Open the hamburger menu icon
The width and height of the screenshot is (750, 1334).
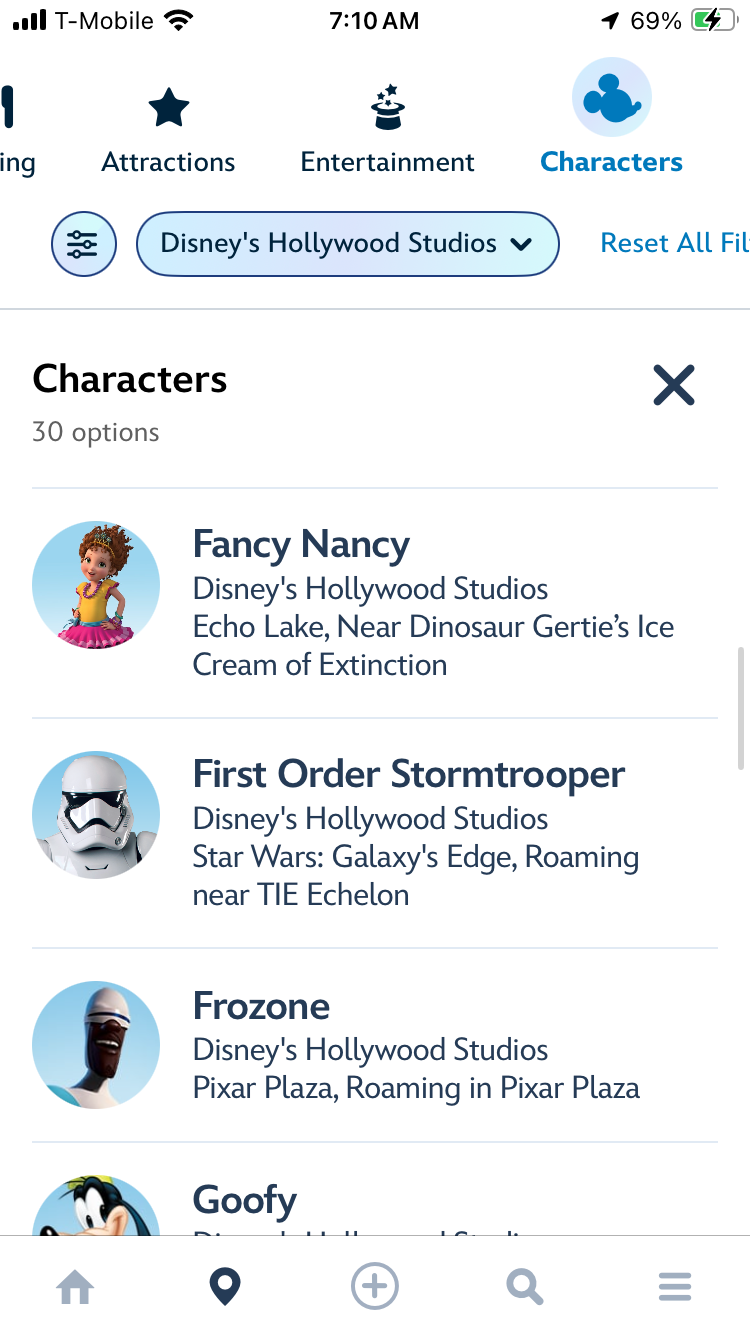(x=675, y=1286)
